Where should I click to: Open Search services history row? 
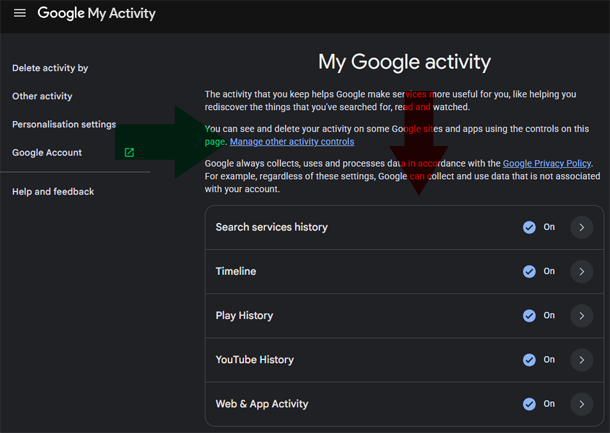404,227
